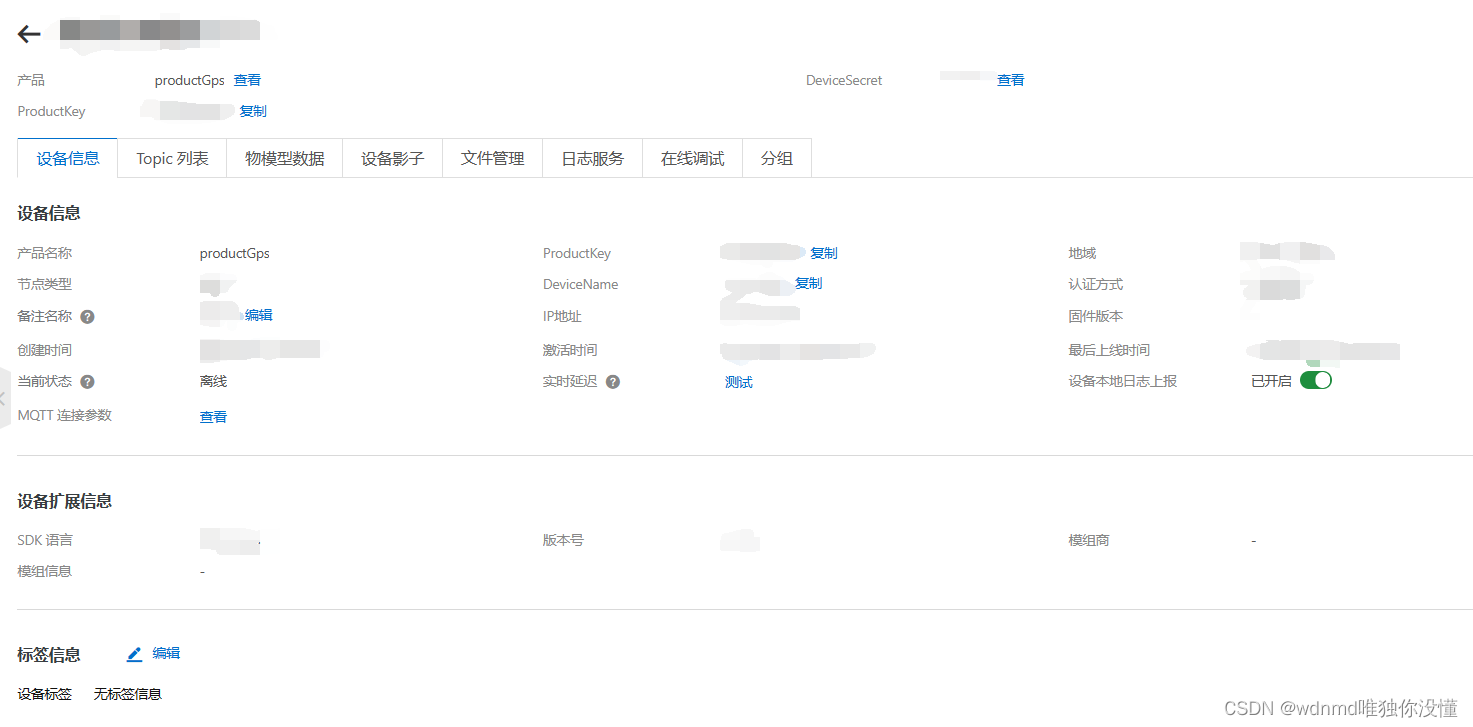Switch to the 在线调试 tab

click(692, 157)
